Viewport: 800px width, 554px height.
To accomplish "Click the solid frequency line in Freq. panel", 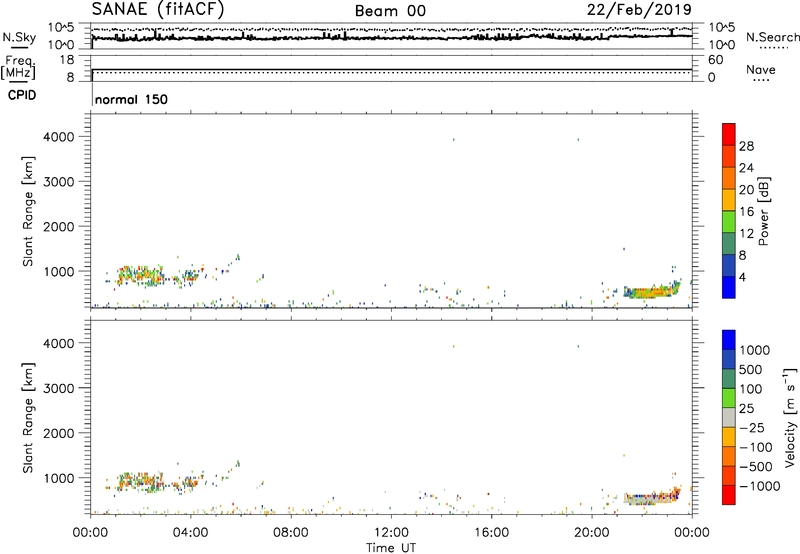I will [x=392, y=69].
